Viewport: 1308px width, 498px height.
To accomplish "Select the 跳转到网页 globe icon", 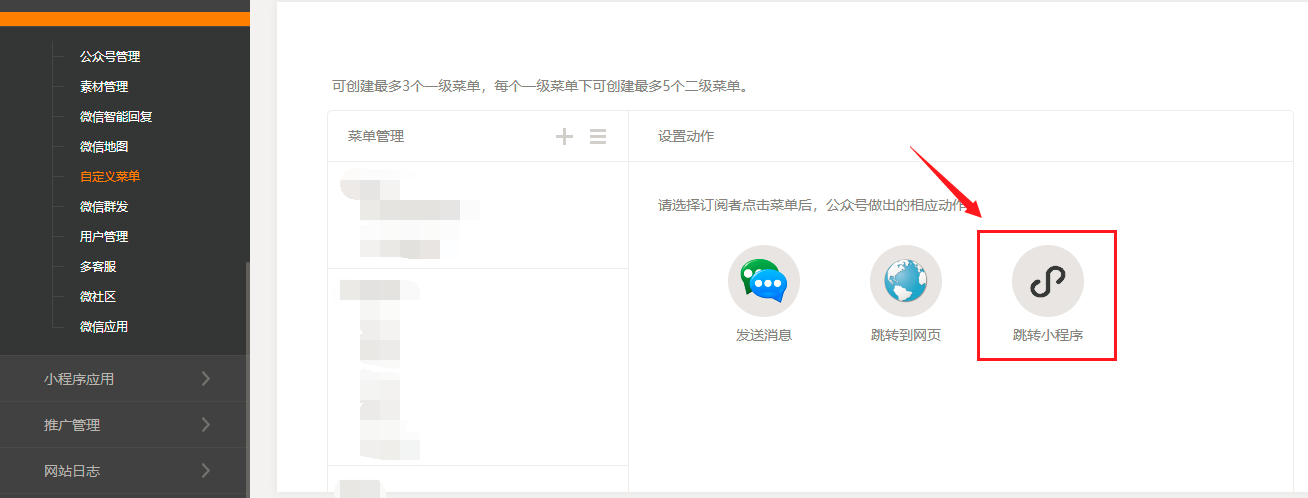I will pos(906,281).
